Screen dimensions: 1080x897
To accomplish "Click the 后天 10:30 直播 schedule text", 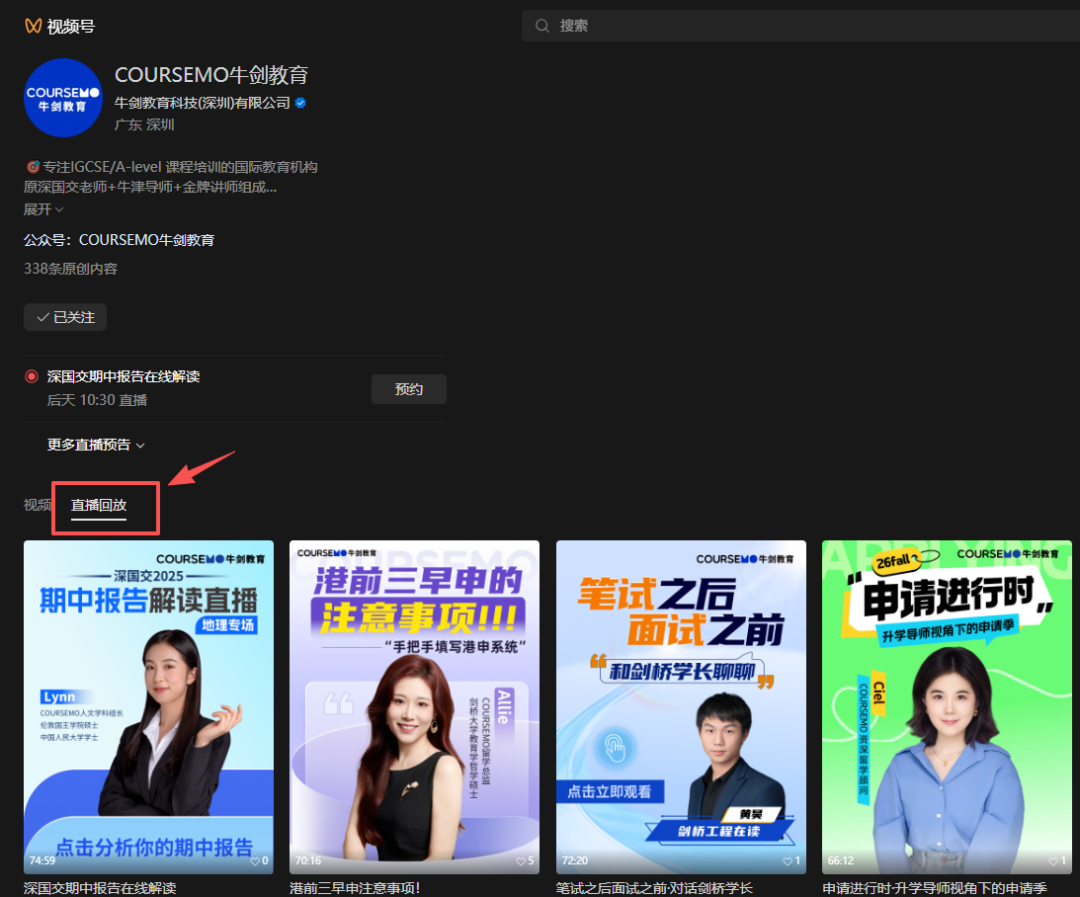I will (97, 400).
